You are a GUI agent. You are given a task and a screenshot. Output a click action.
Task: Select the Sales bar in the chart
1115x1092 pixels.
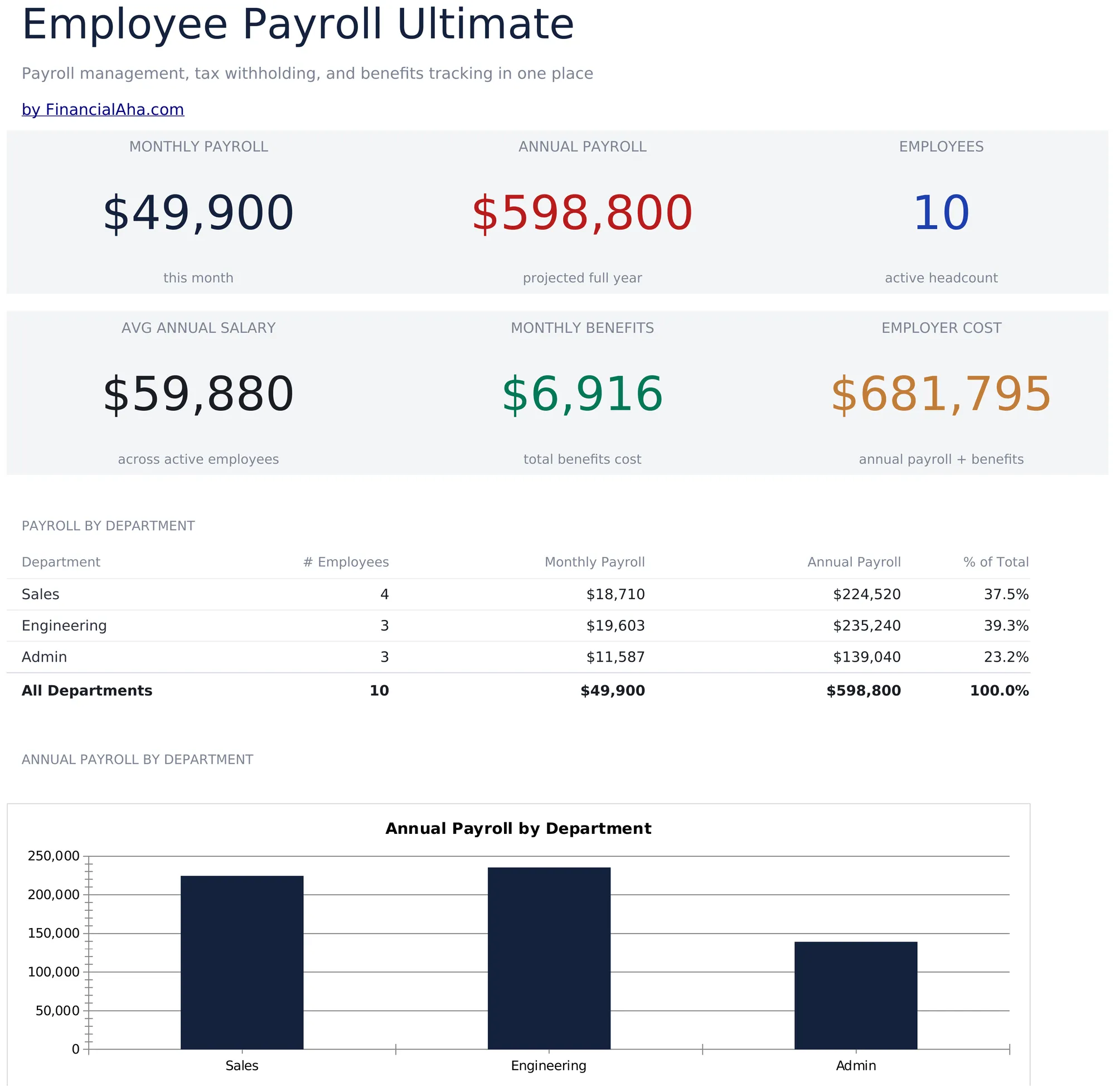tap(242, 963)
